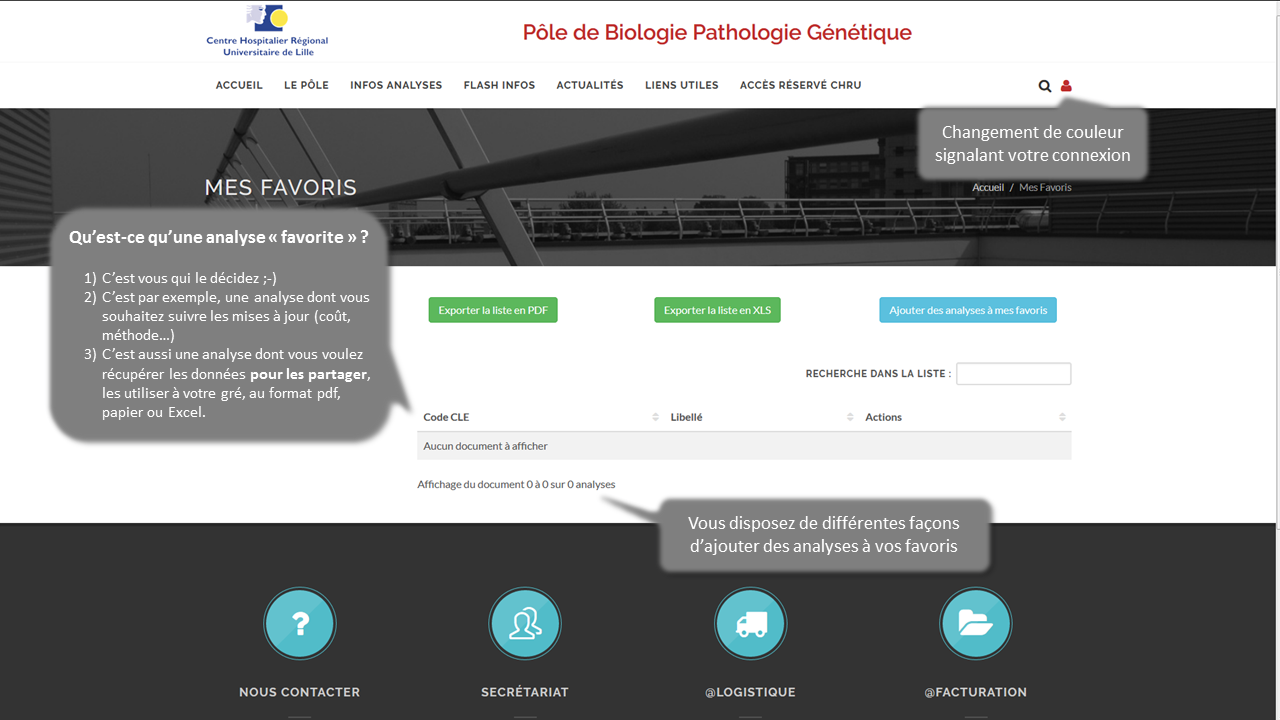1280x720 pixels.
Task: Open the facturation folder icon
Action: (x=976, y=623)
